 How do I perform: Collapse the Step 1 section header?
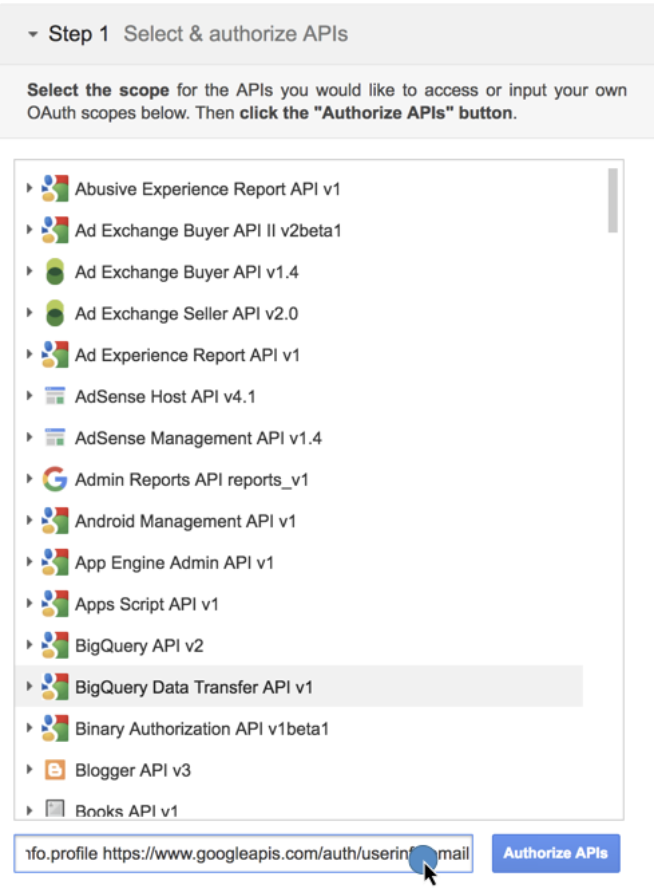(34, 34)
